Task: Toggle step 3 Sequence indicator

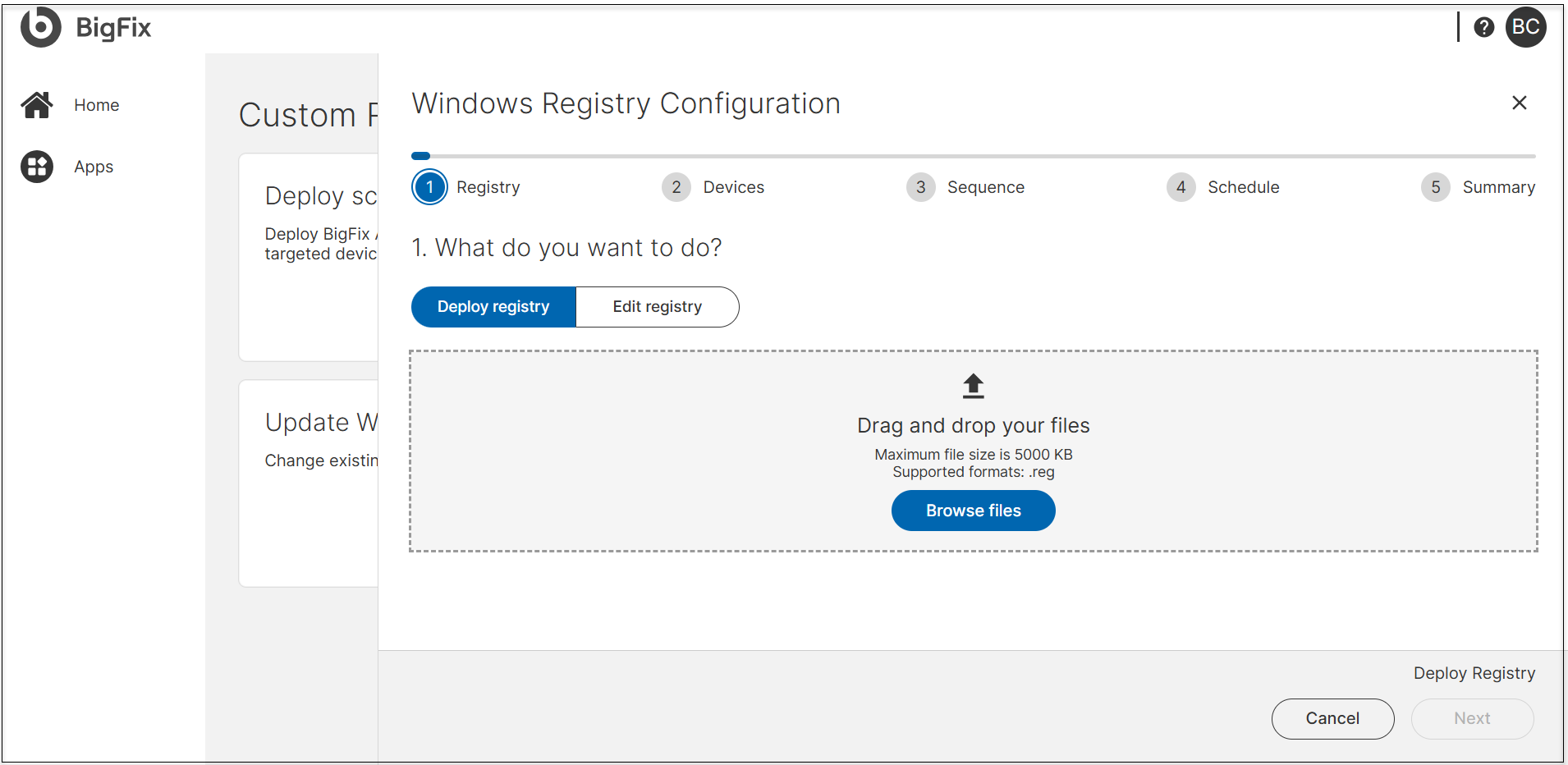Action: 920,187
